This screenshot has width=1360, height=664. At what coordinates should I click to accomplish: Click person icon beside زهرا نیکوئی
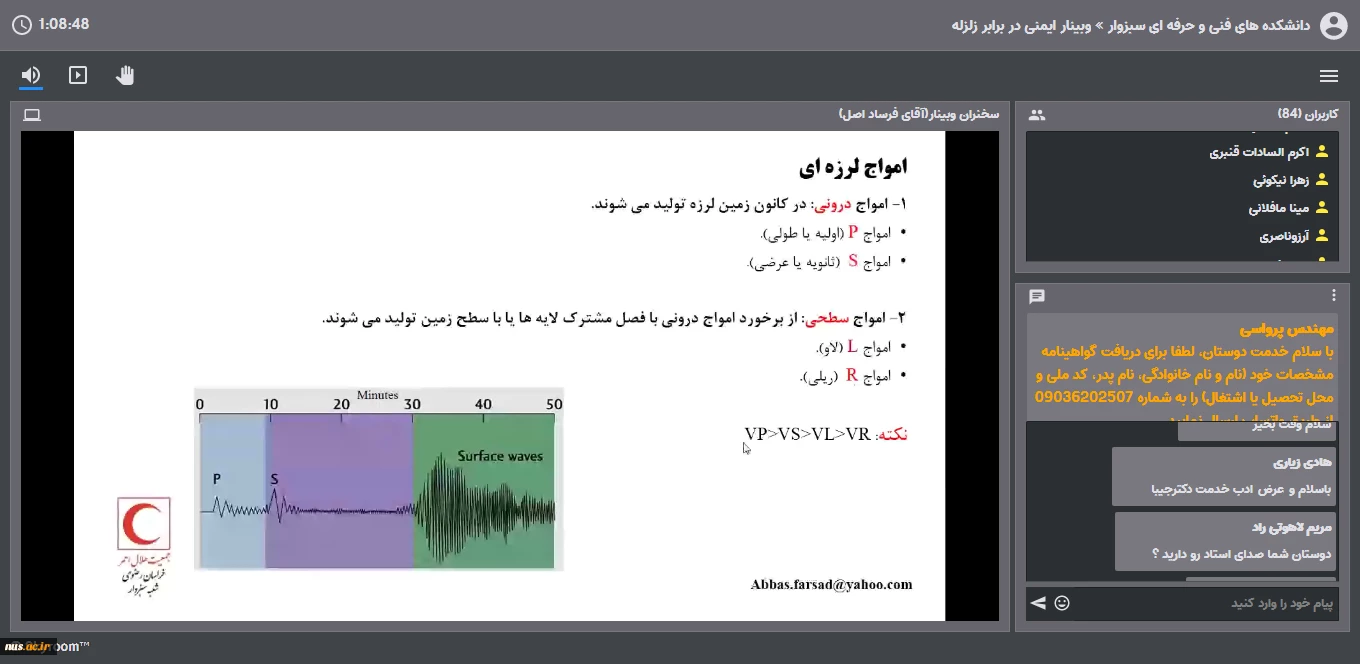point(1321,181)
